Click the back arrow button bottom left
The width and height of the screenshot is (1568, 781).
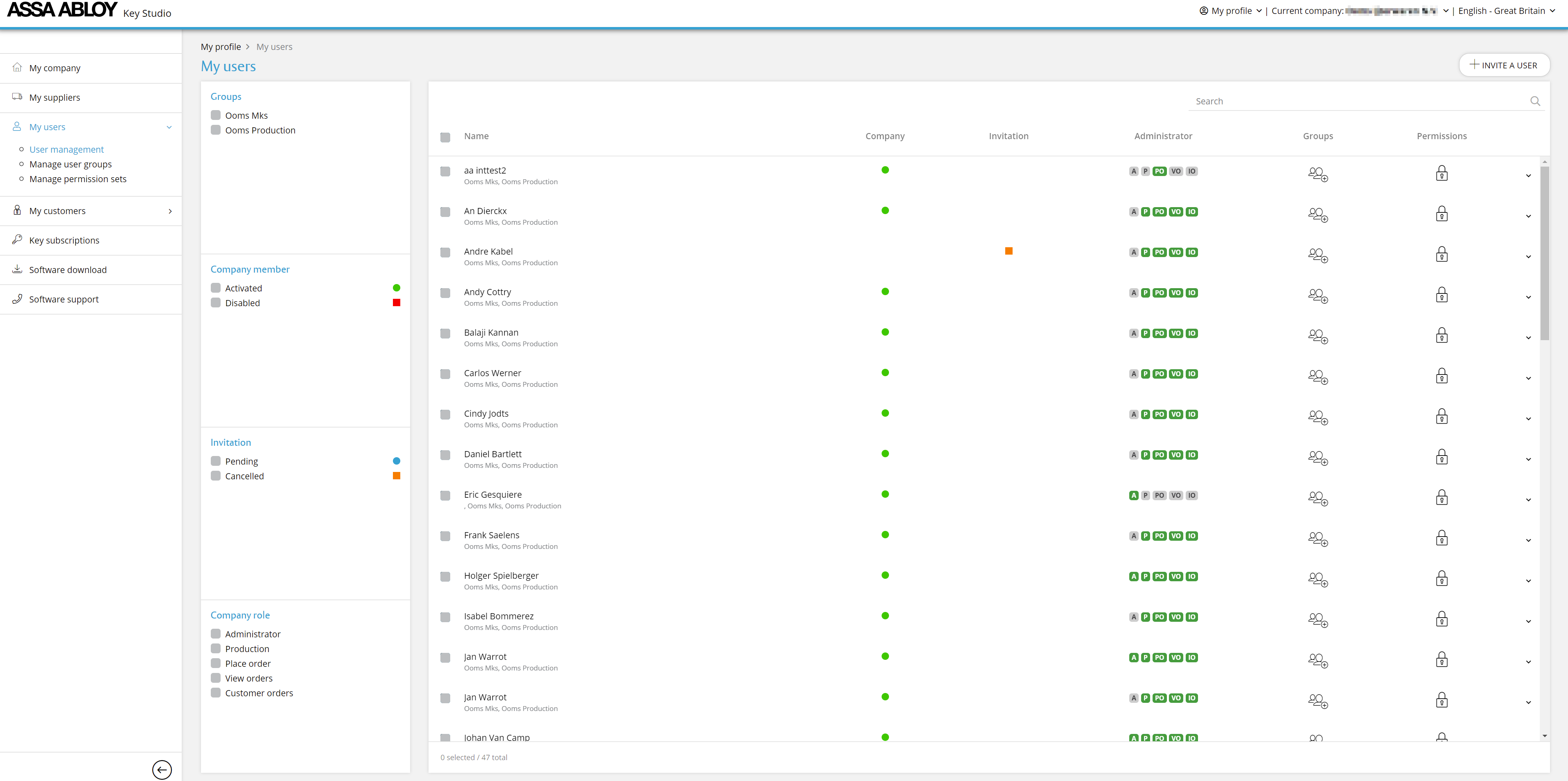click(x=162, y=769)
